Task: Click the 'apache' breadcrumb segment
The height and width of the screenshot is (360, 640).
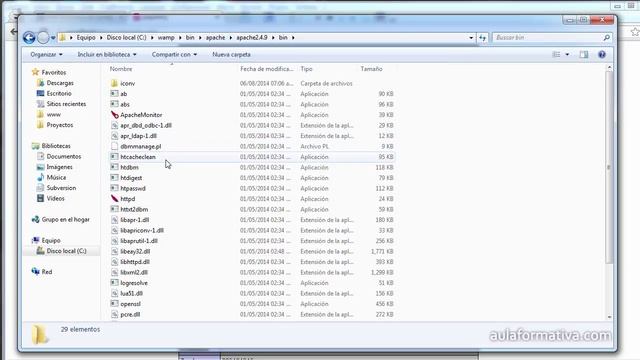Action: click(215, 38)
